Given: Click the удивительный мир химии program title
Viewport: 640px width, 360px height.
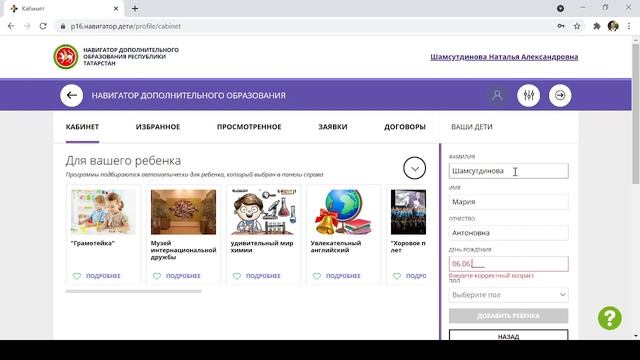Looking at the screenshot, I should coord(262,247).
